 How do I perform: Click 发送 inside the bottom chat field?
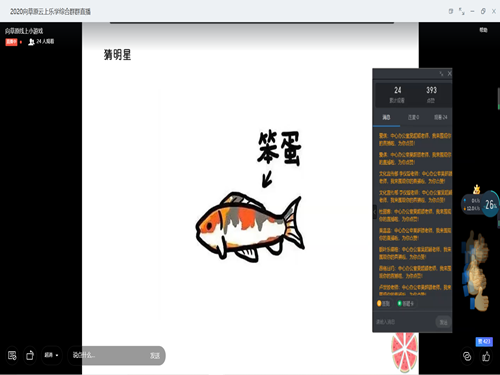tap(155, 356)
